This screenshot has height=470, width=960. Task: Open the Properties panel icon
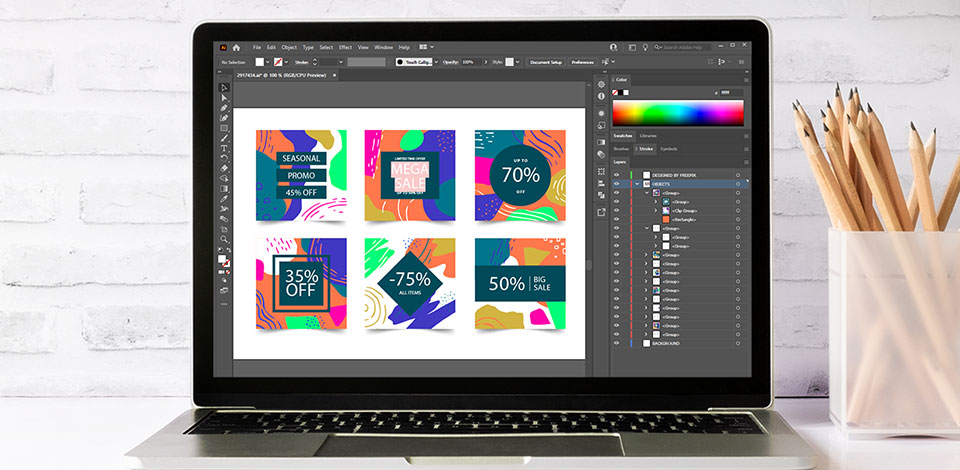click(601, 84)
